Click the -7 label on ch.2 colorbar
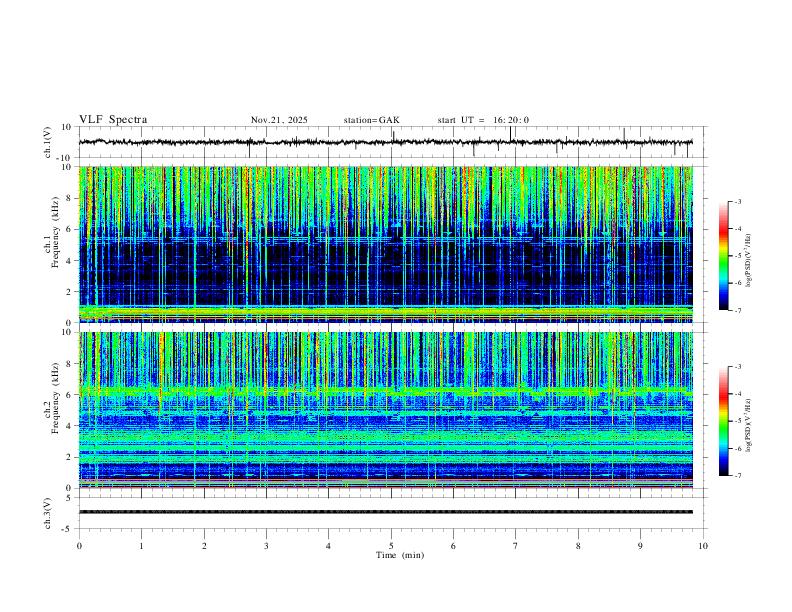Screen dimensions: 792x612 737,475
